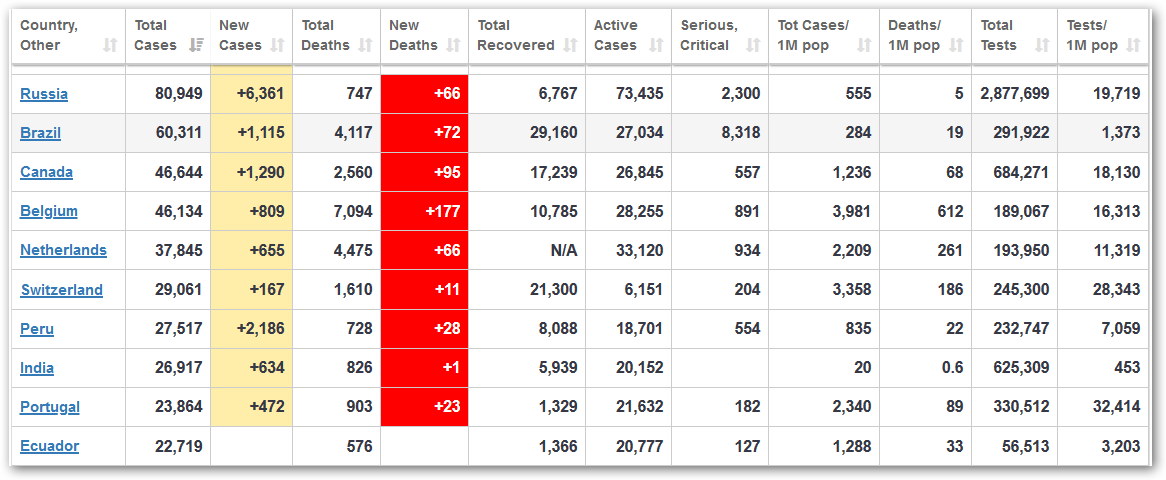This screenshot has height=480, width=1166.
Task: Sort by Total Recovered arrows
Action: click(570, 46)
